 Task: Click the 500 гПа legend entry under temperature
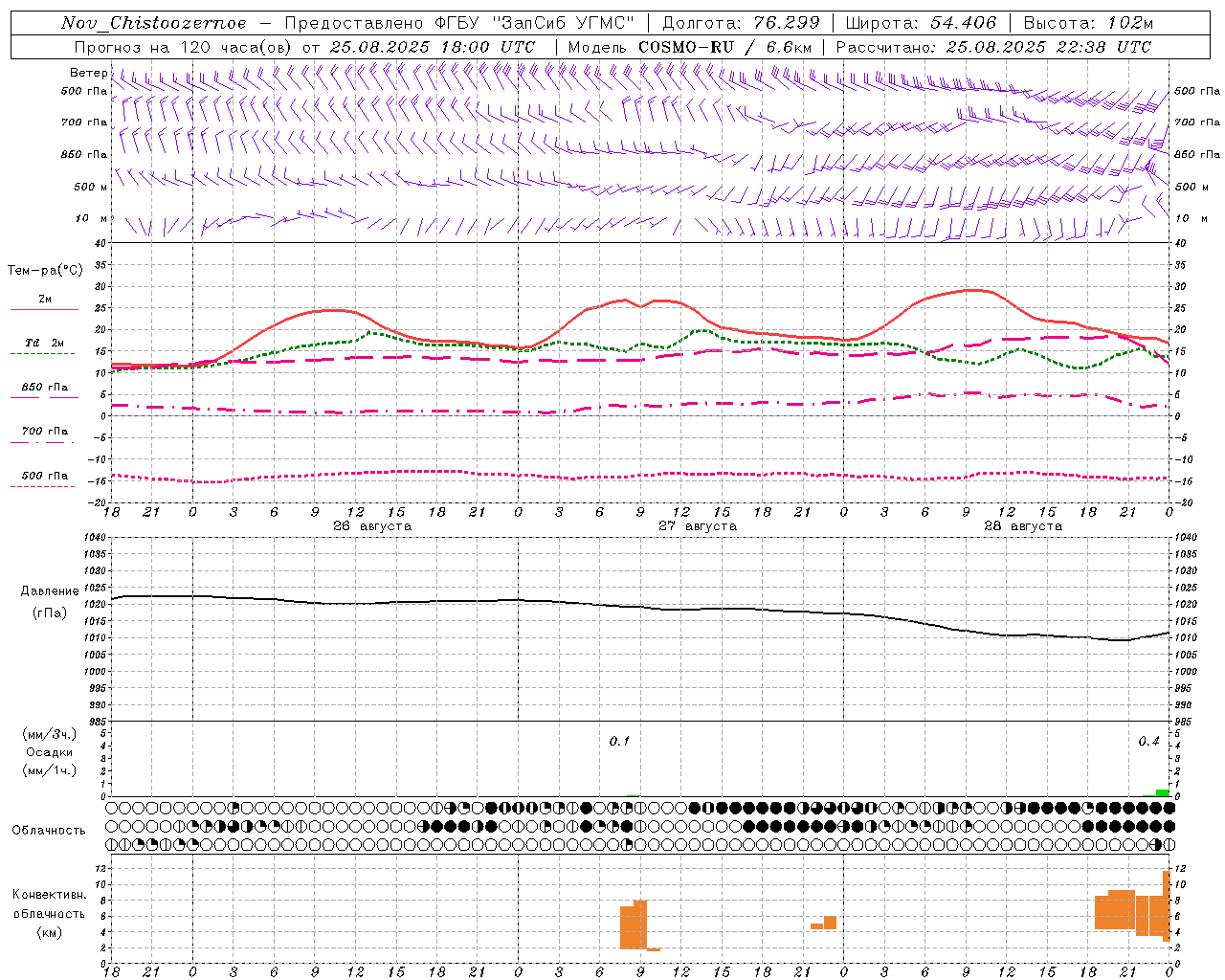tap(45, 476)
